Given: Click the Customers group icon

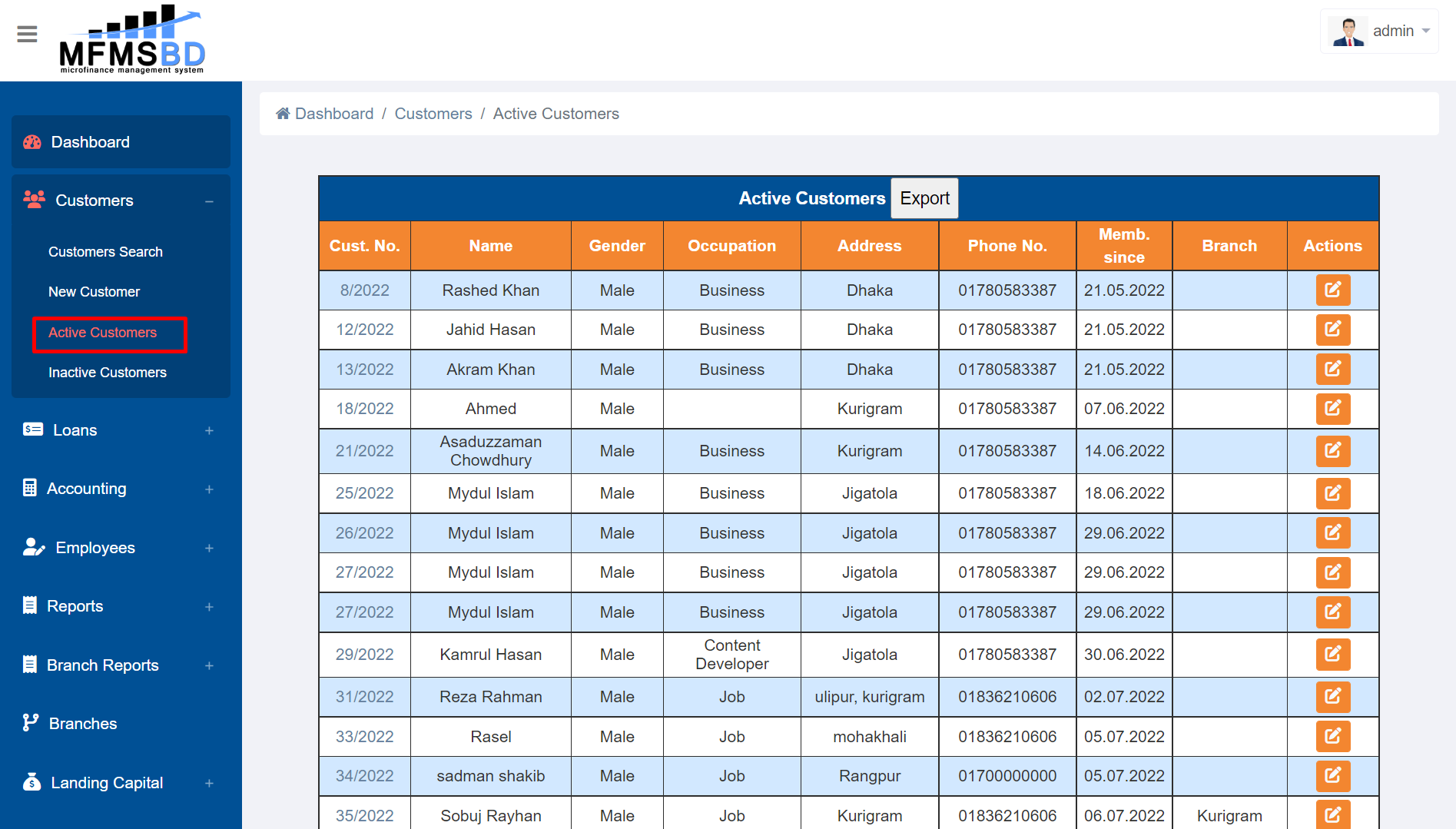Looking at the screenshot, I should 34,200.
